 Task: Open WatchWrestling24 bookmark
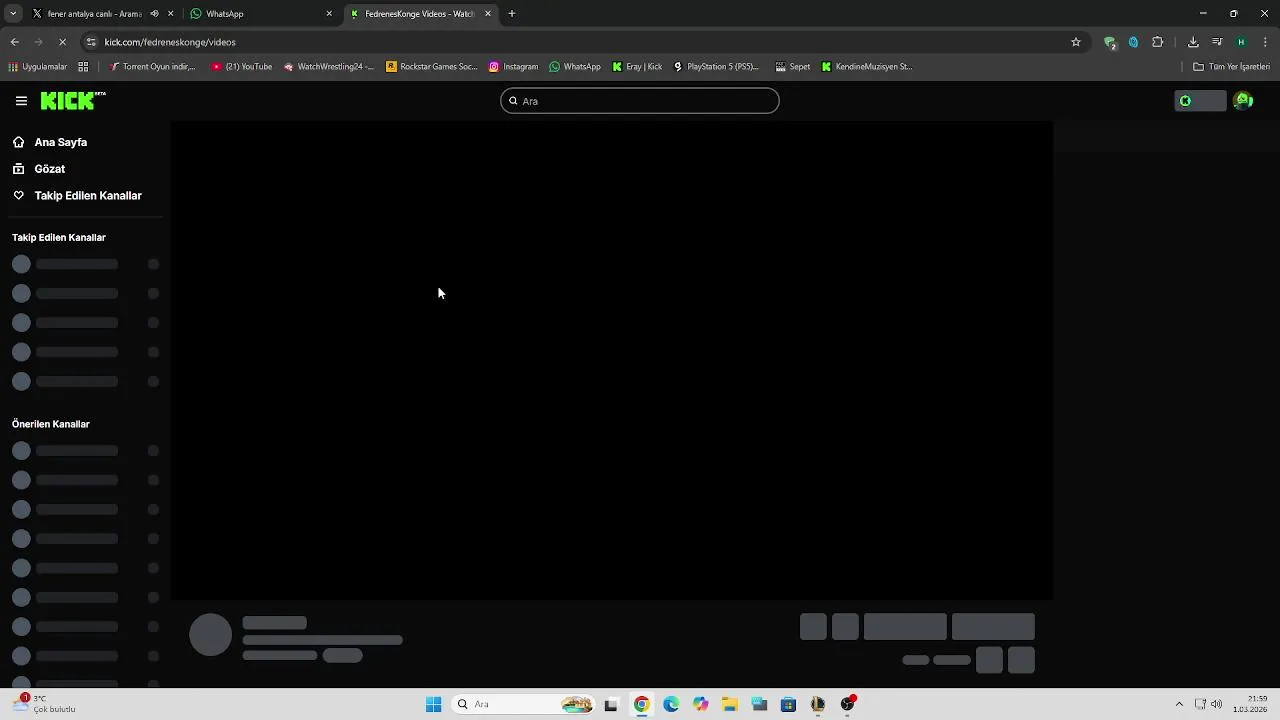point(329,67)
